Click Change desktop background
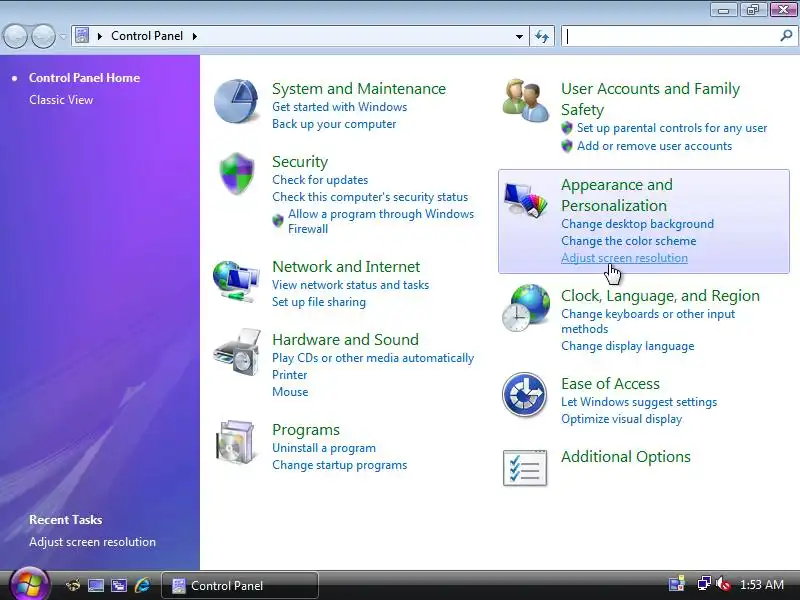Viewport: 800px width, 600px height. [x=637, y=224]
